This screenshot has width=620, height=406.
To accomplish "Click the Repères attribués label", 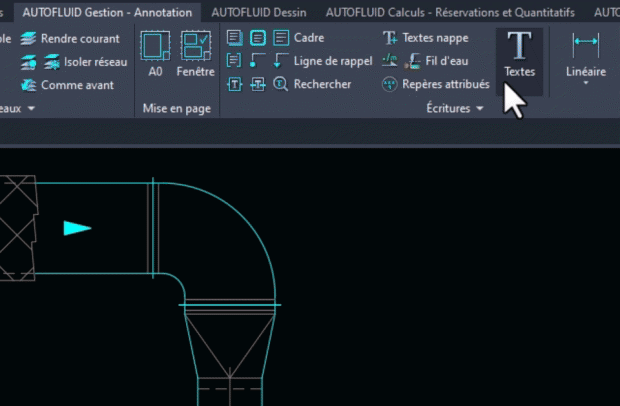I will tap(446, 84).
